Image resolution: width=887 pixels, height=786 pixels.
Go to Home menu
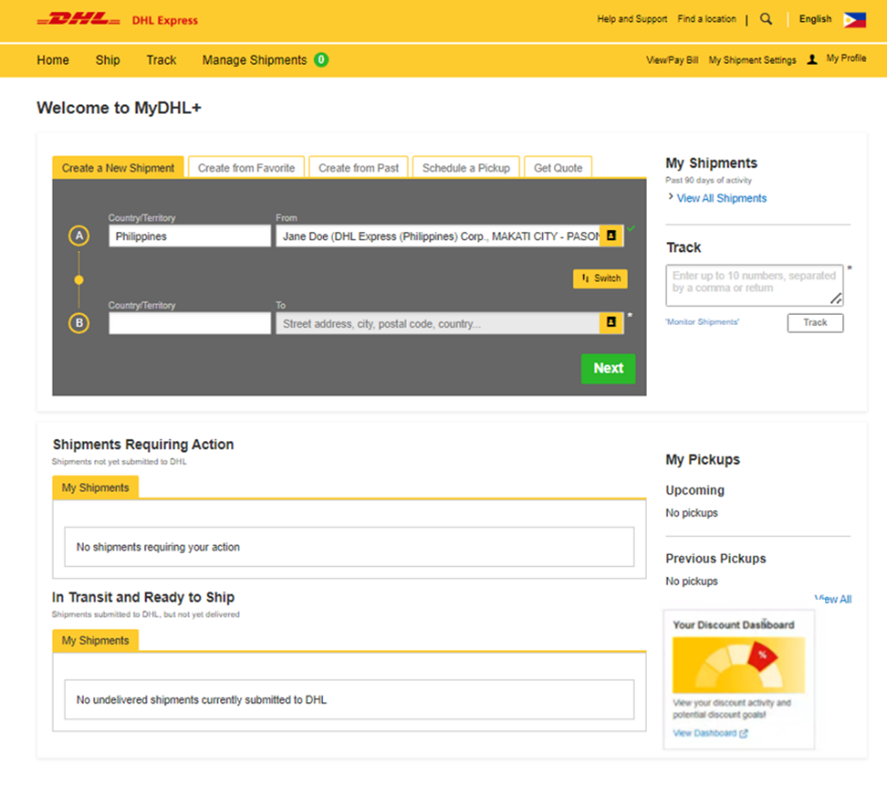point(53,60)
